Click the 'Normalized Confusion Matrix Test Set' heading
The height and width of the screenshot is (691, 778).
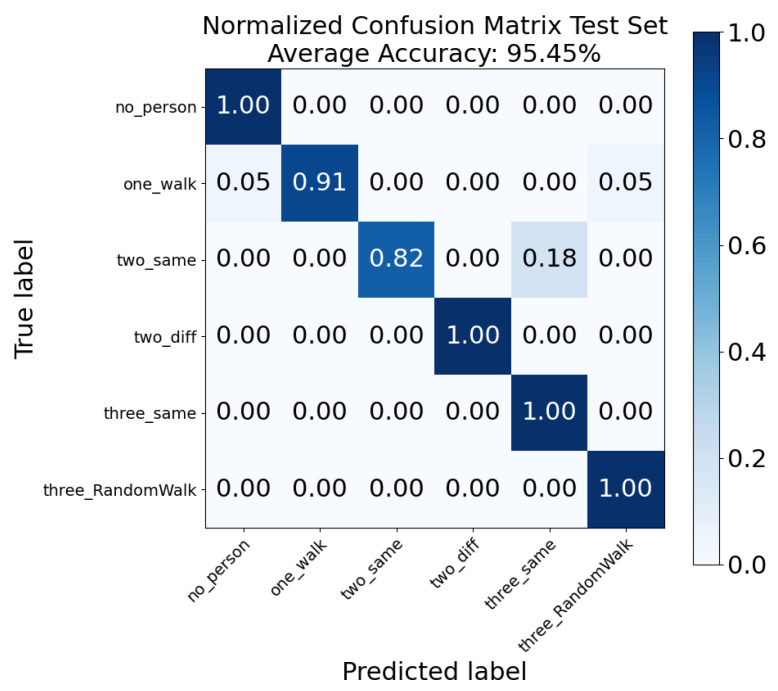[x=435, y=26]
